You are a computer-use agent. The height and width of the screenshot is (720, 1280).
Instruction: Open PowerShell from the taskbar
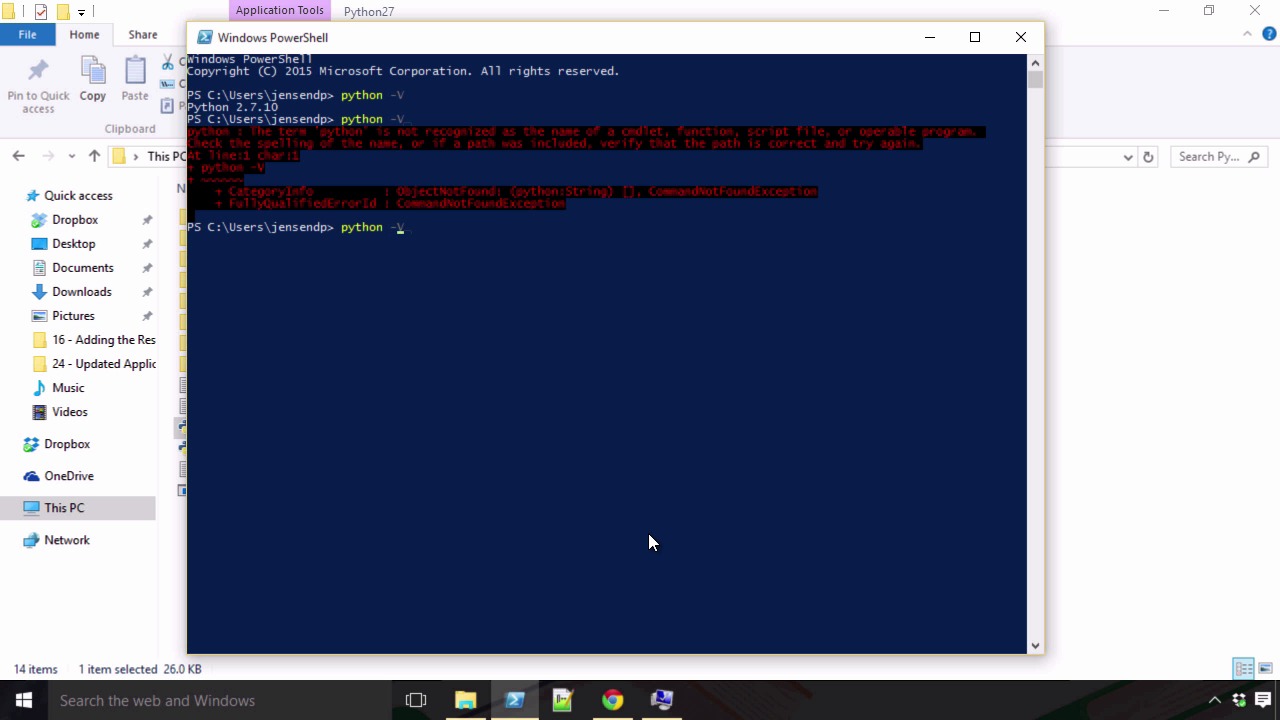pyautogui.click(x=515, y=700)
